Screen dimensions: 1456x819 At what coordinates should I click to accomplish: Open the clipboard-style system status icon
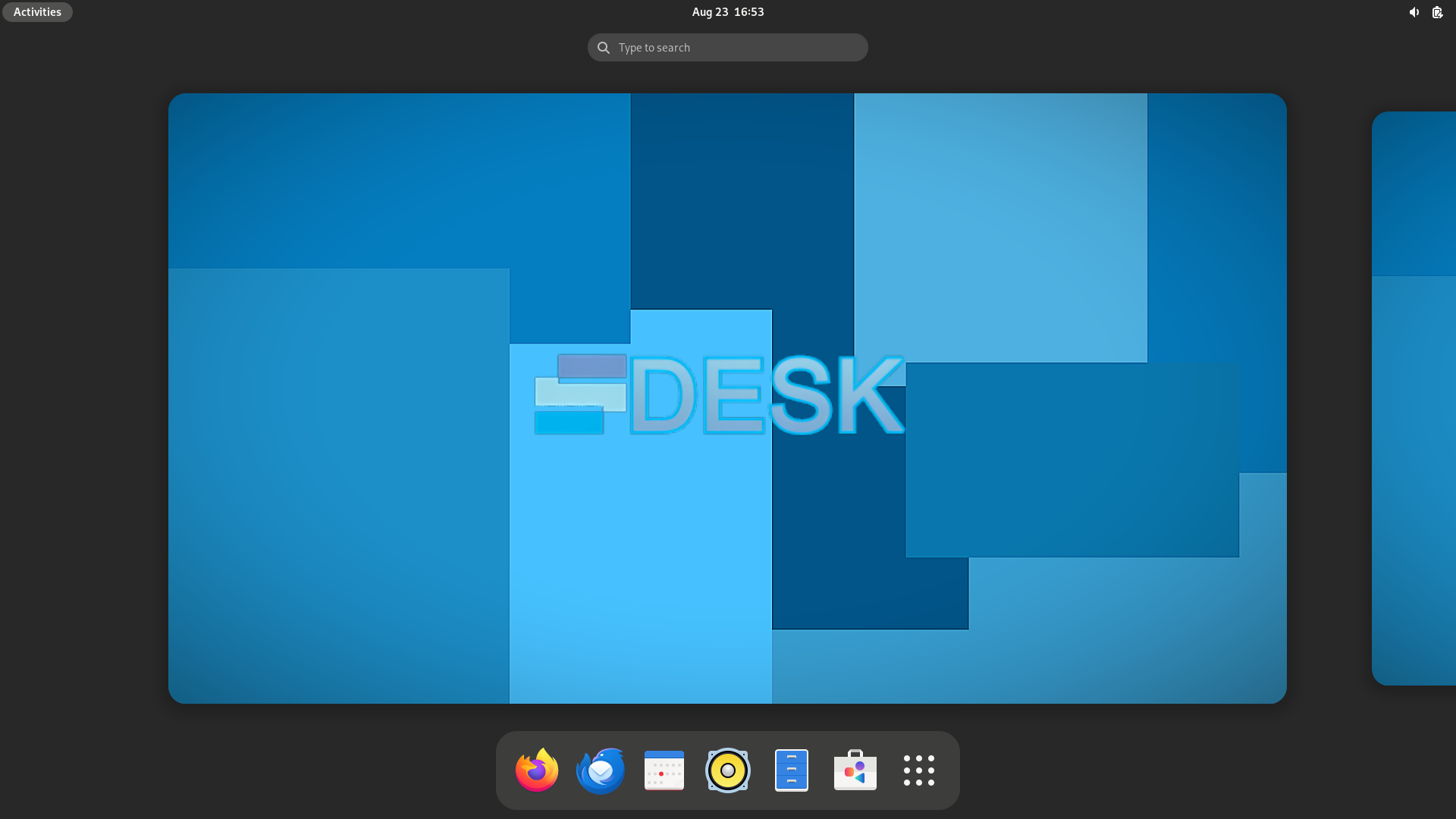click(1437, 12)
